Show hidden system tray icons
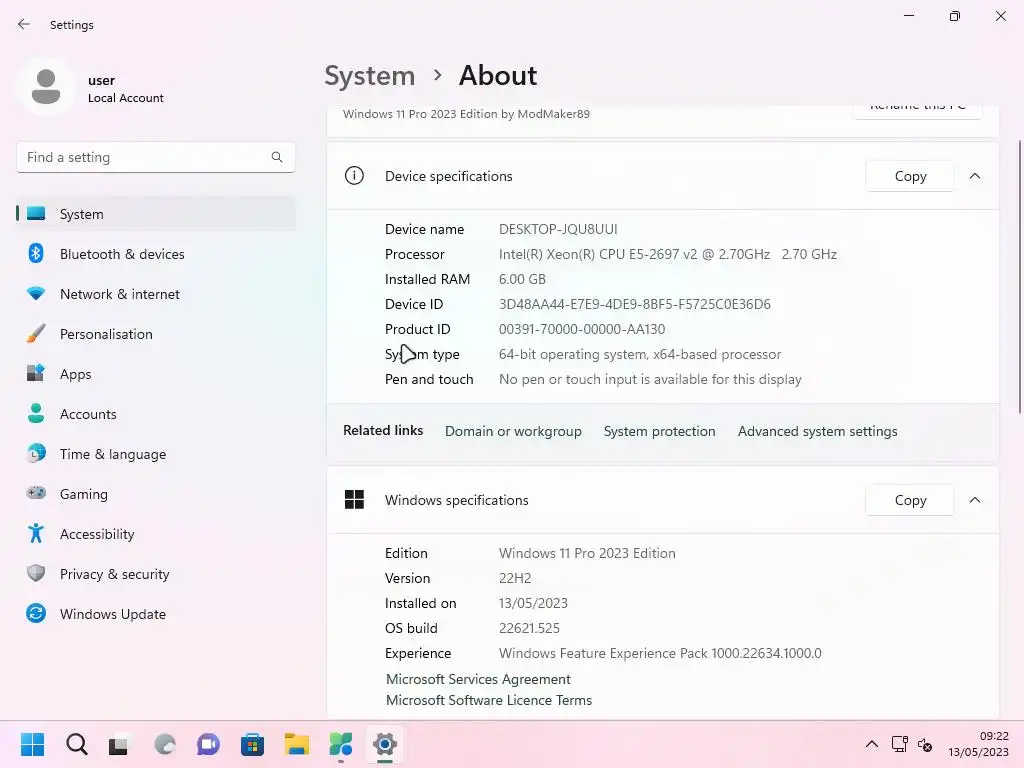1024x768 pixels. coord(871,744)
